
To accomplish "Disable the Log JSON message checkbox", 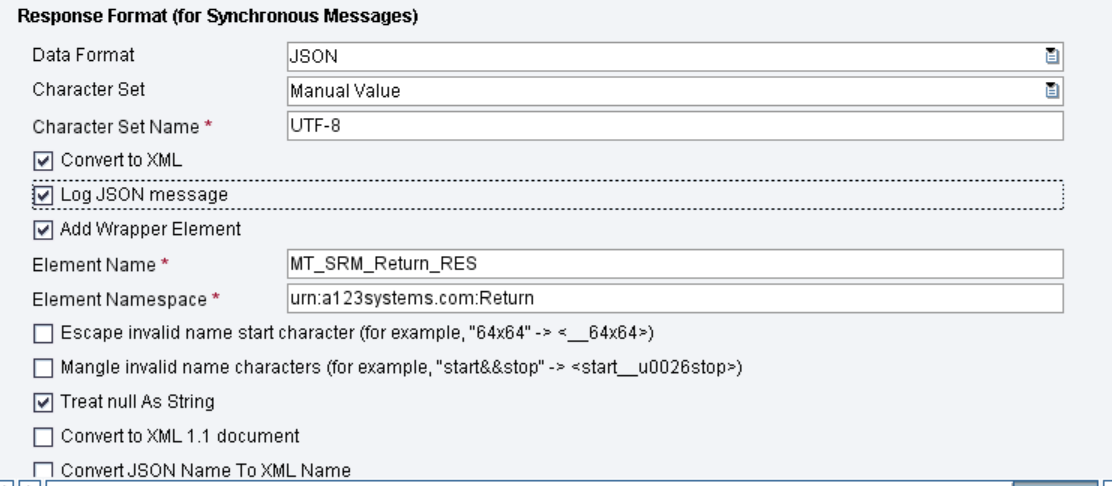I will pos(43,195).
